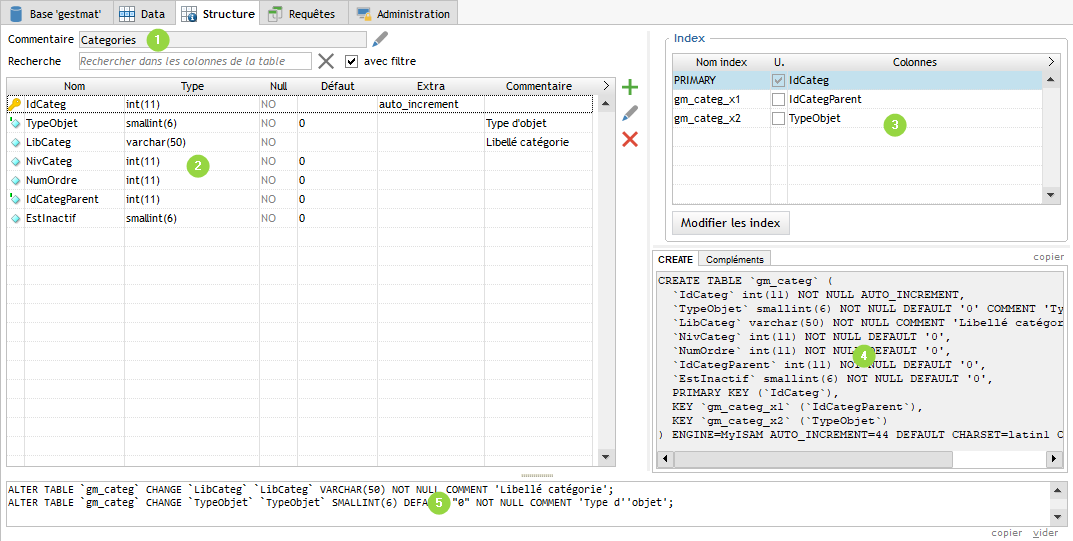Click index list scroll up arrow
This screenshot has height=541, width=1073.
pyautogui.click(x=1050, y=79)
